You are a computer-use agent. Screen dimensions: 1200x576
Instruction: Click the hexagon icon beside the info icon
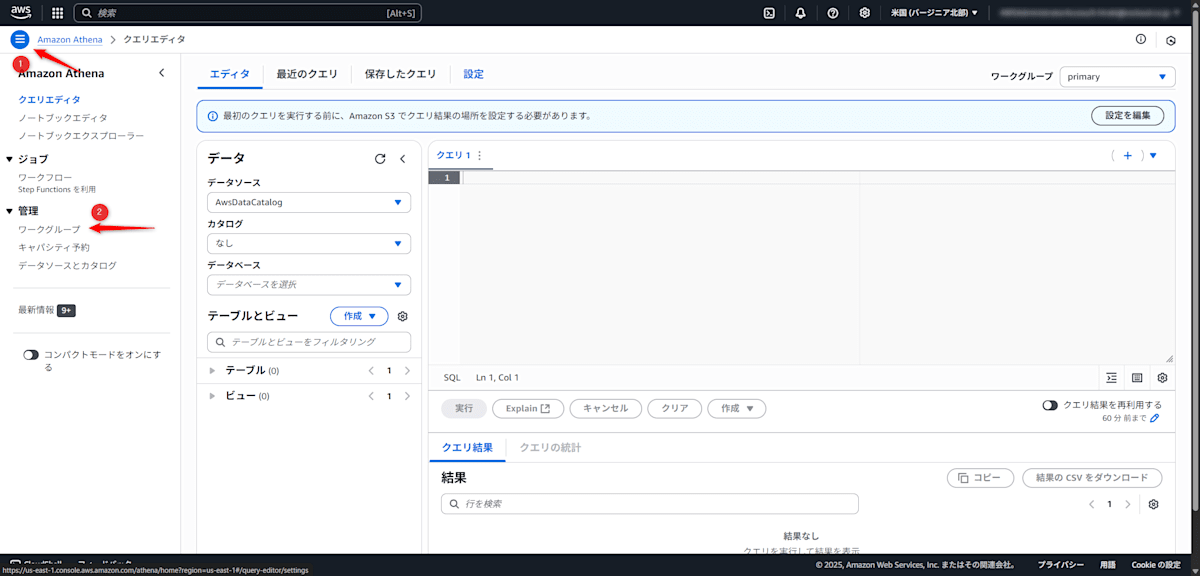click(x=1171, y=40)
